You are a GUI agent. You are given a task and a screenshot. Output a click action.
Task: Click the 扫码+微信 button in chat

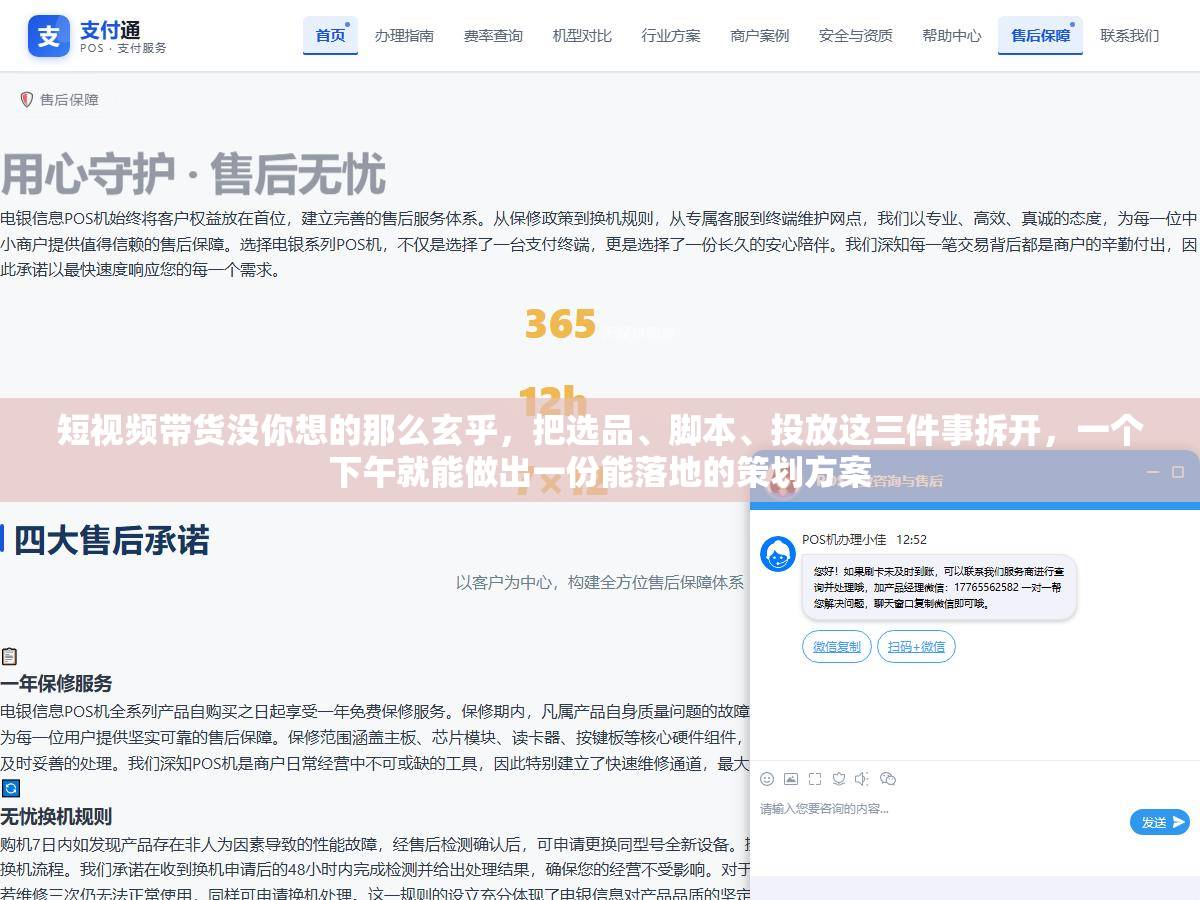pos(916,647)
